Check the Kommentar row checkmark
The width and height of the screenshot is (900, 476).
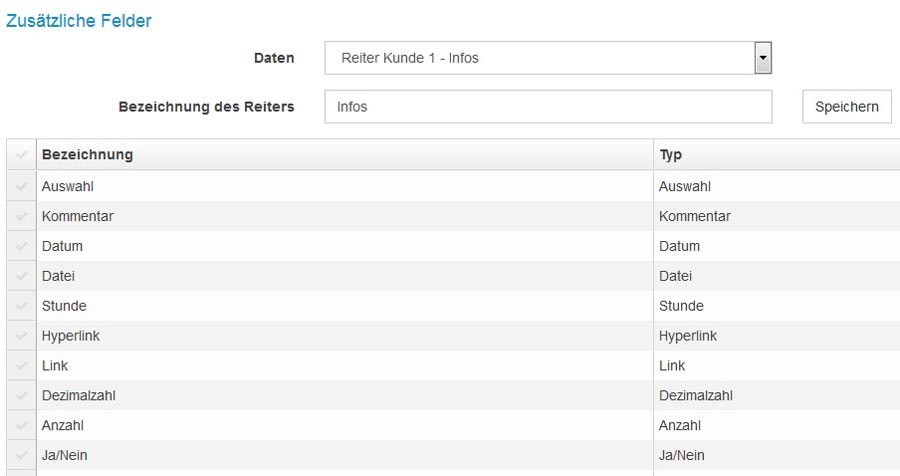click(x=21, y=216)
